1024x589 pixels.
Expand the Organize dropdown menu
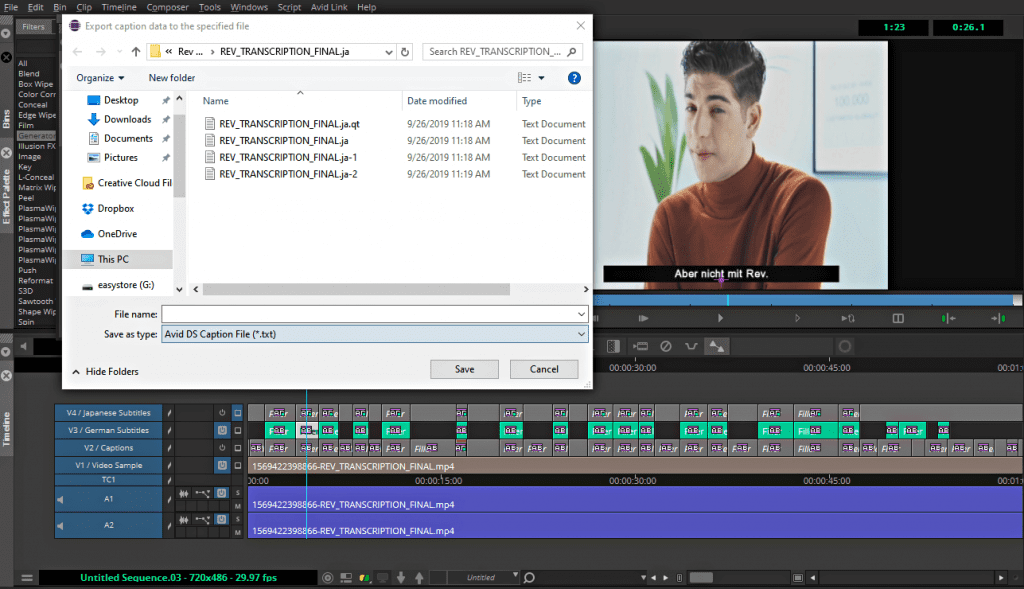click(100, 77)
